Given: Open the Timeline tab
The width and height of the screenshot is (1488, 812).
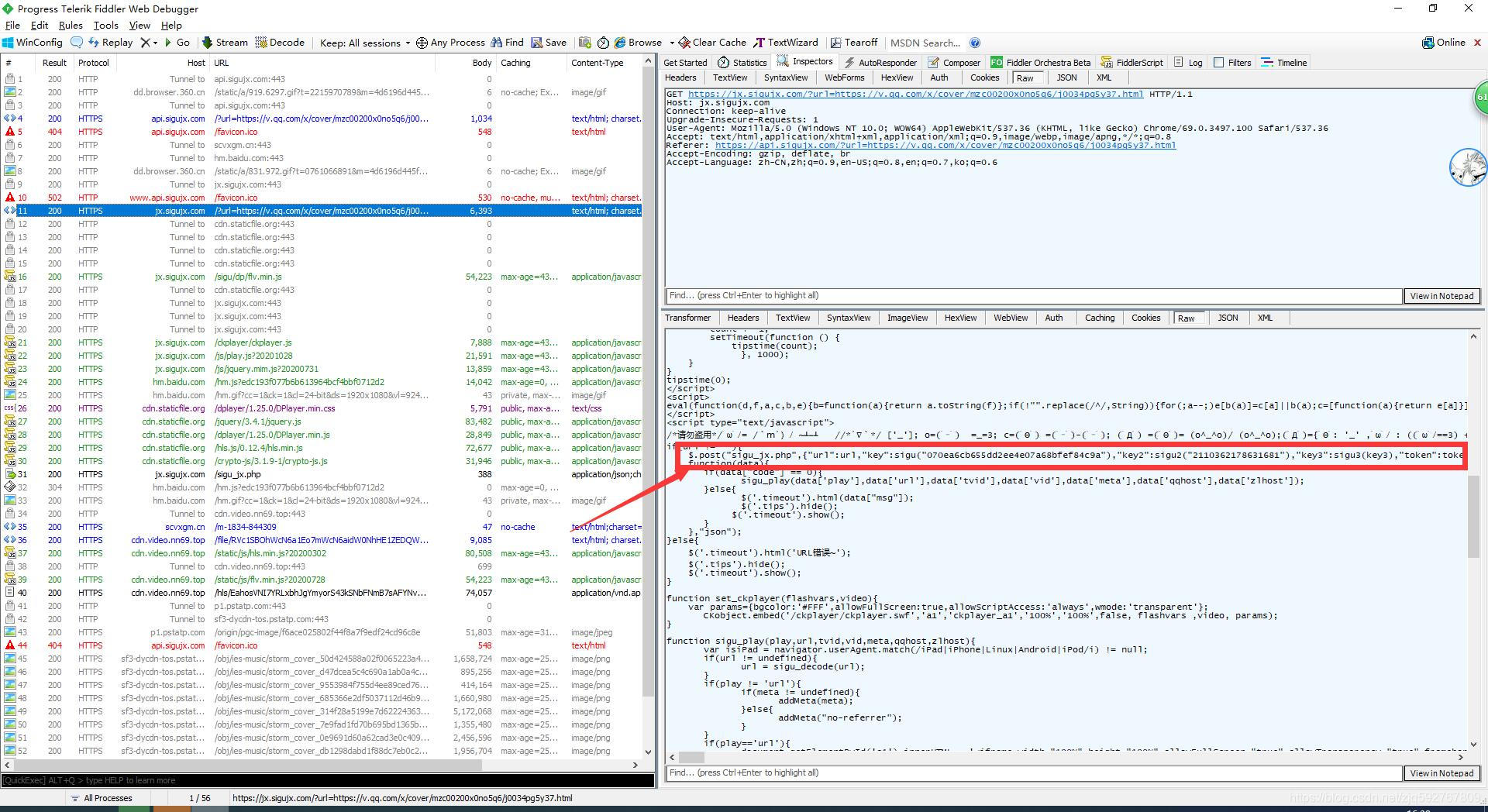Looking at the screenshot, I should click(x=1284, y=63).
